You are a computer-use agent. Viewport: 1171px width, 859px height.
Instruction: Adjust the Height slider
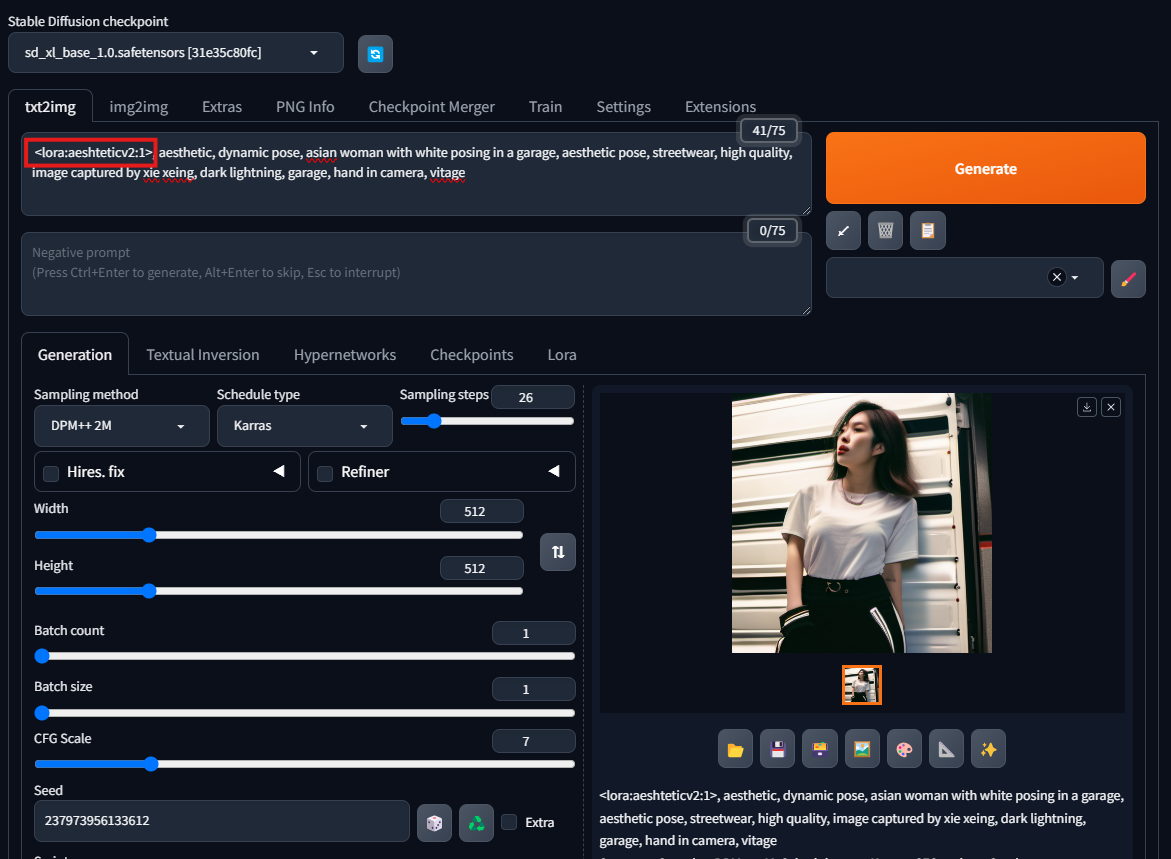click(x=279, y=592)
